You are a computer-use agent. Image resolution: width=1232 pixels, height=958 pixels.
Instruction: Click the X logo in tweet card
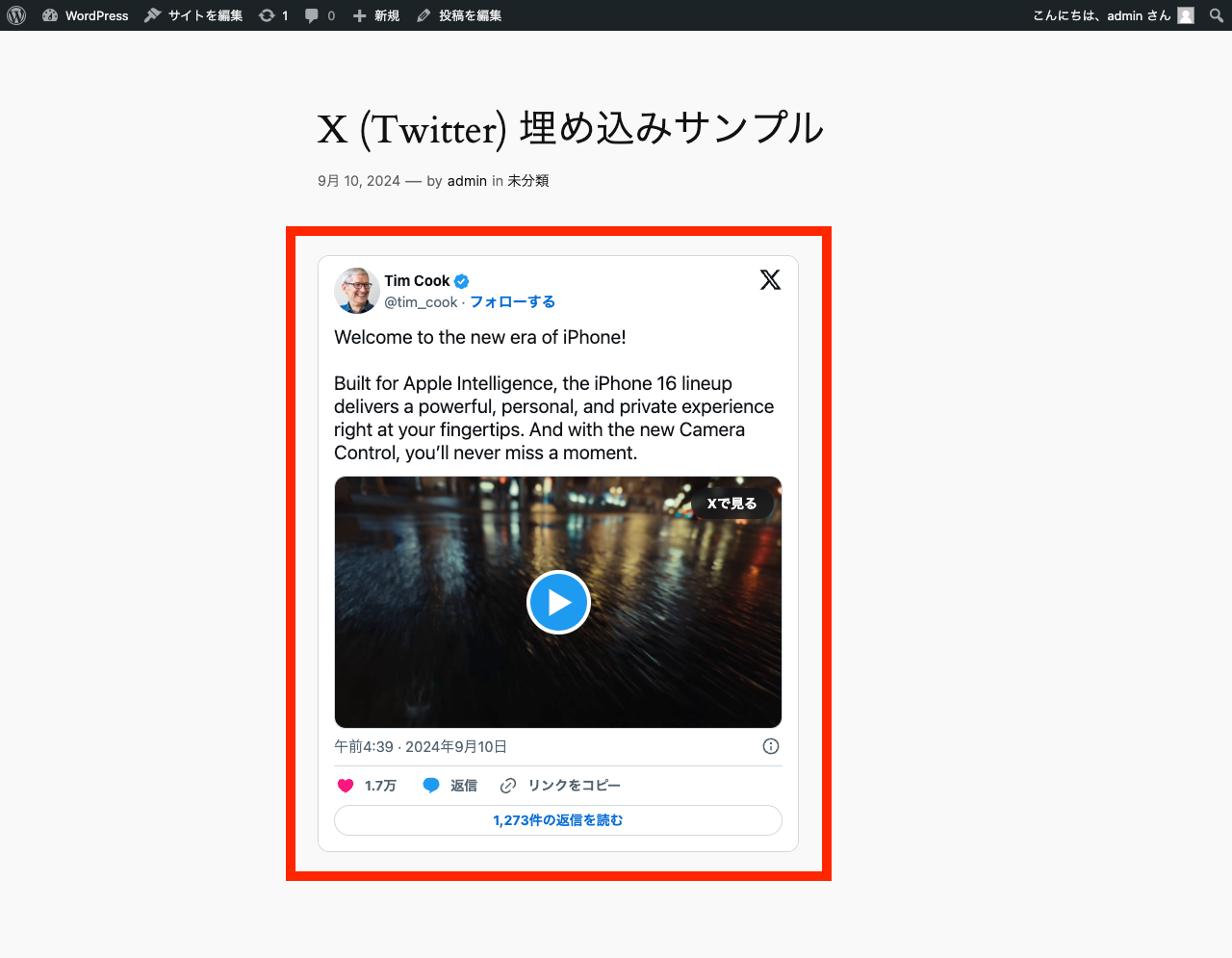click(x=770, y=279)
